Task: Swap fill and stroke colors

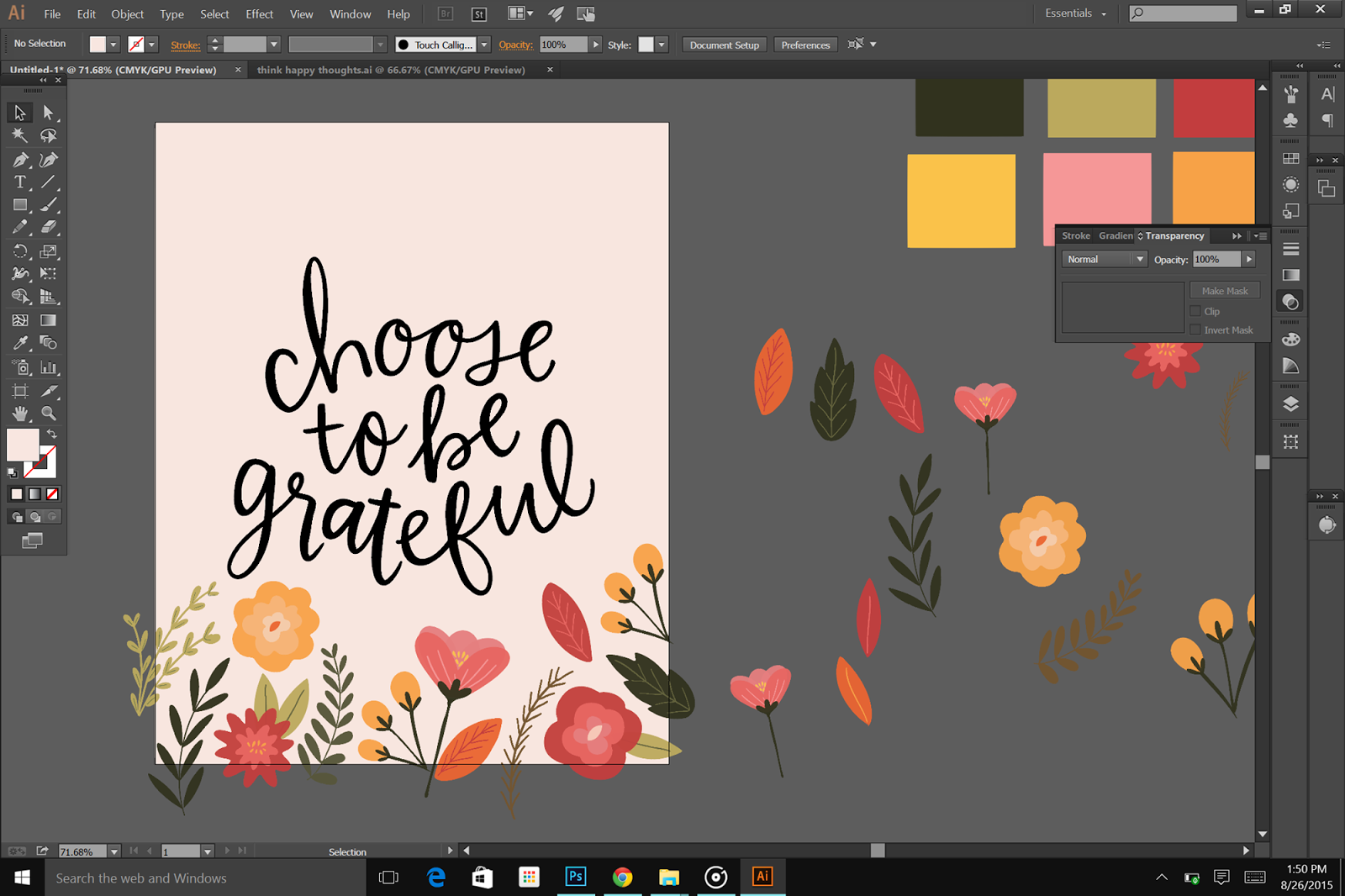Action: 52,434
